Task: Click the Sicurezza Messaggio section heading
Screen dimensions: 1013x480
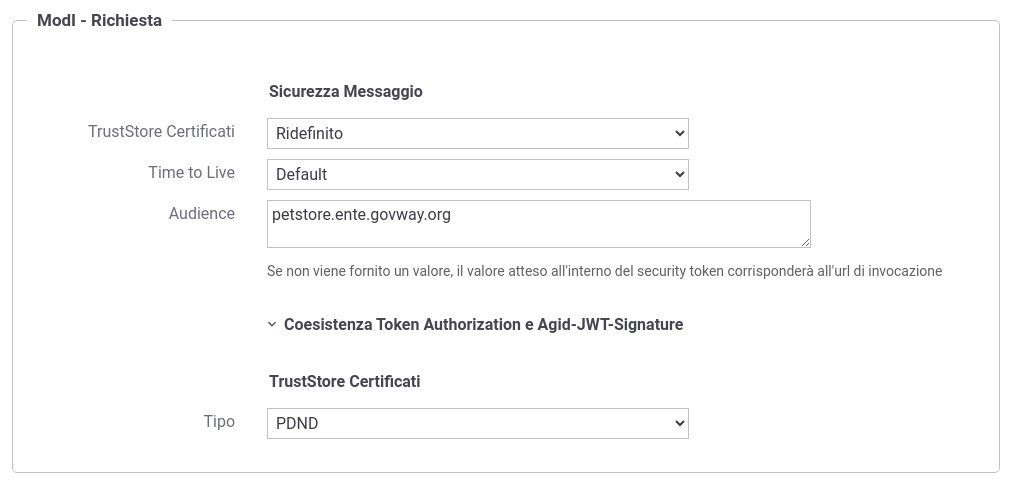Action: [346, 92]
